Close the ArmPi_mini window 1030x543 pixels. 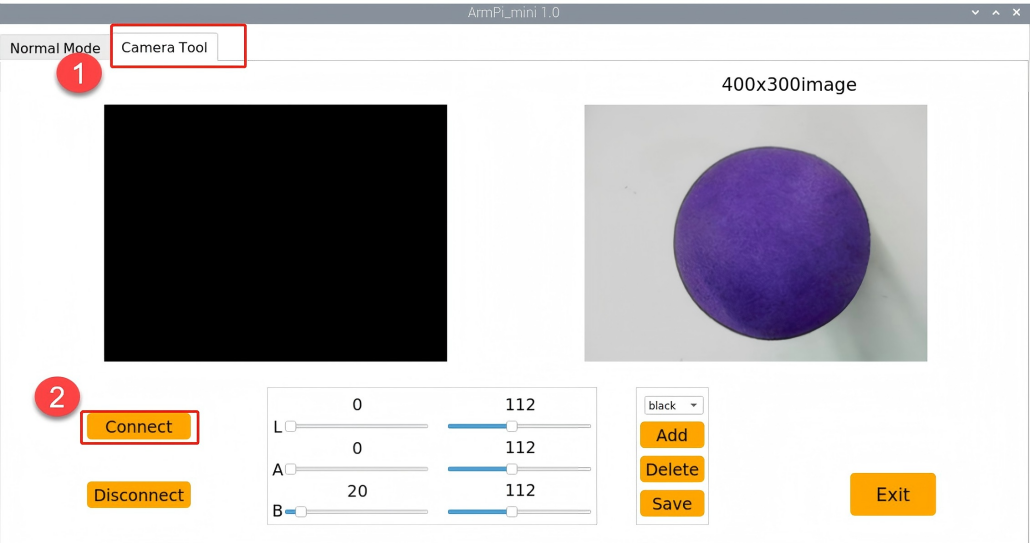(1016, 12)
